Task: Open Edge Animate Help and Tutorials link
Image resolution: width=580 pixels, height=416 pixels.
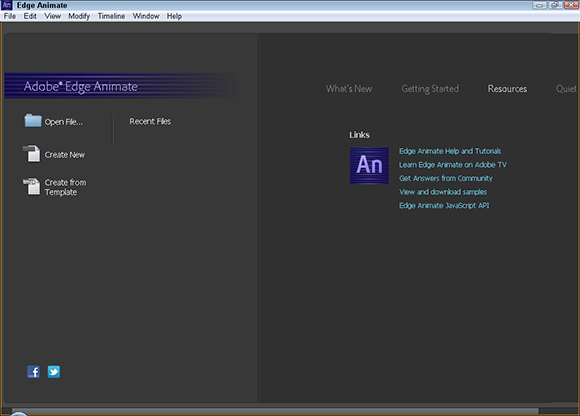Action: pos(450,151)
